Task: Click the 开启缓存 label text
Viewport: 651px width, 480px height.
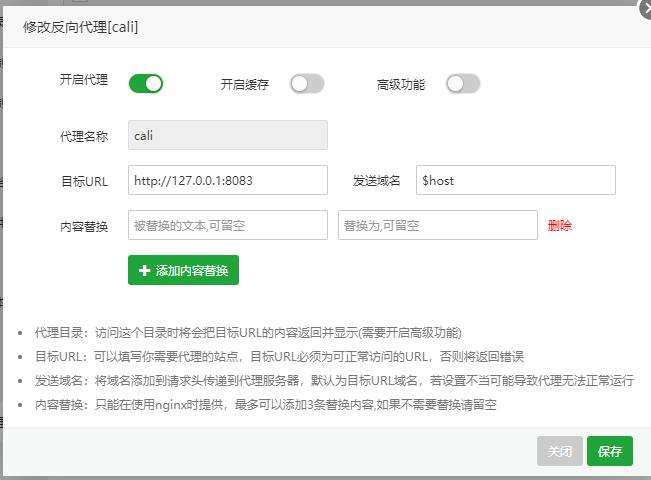Action: pos(245,85)
